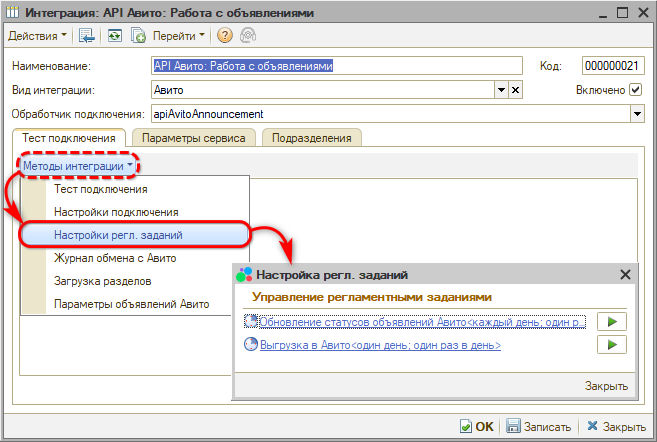Click the help question mark icon

click(224, 35)
